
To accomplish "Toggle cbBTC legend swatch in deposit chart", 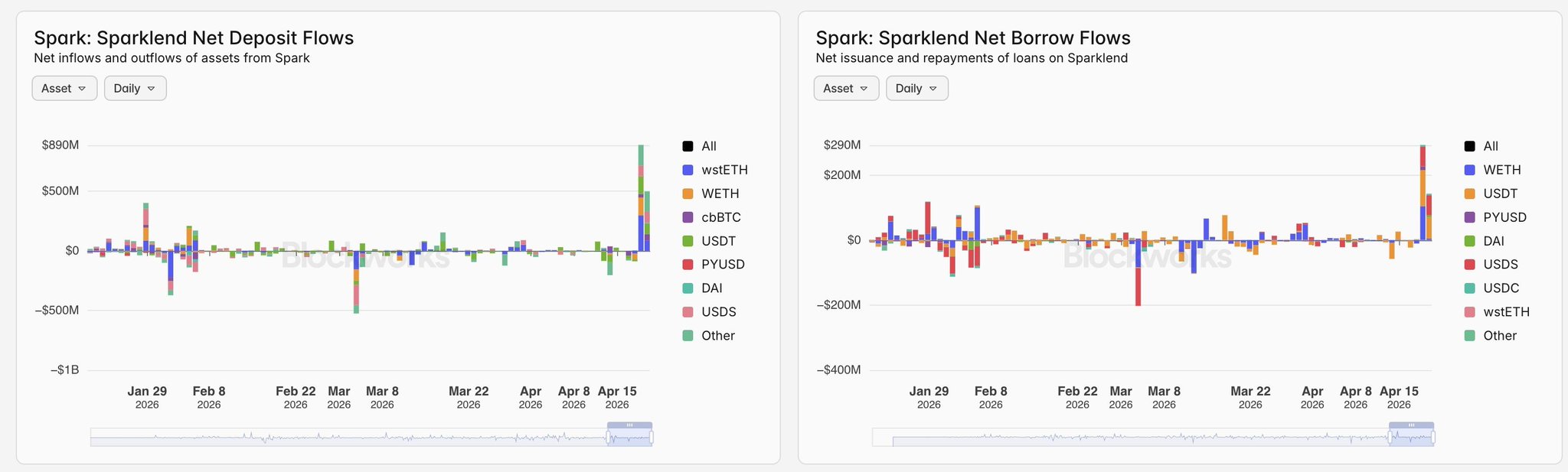I will [x=688, y=217].
